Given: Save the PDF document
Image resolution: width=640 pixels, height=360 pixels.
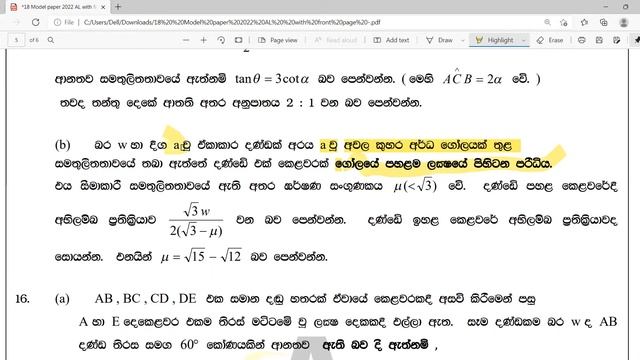Looking at the screenshot, I should pos(599,40).
